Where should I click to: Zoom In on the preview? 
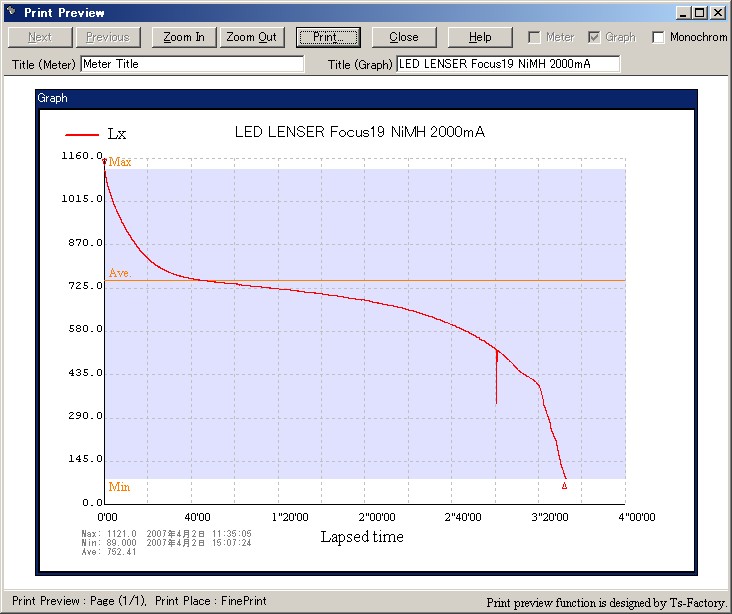click(184, 37)
